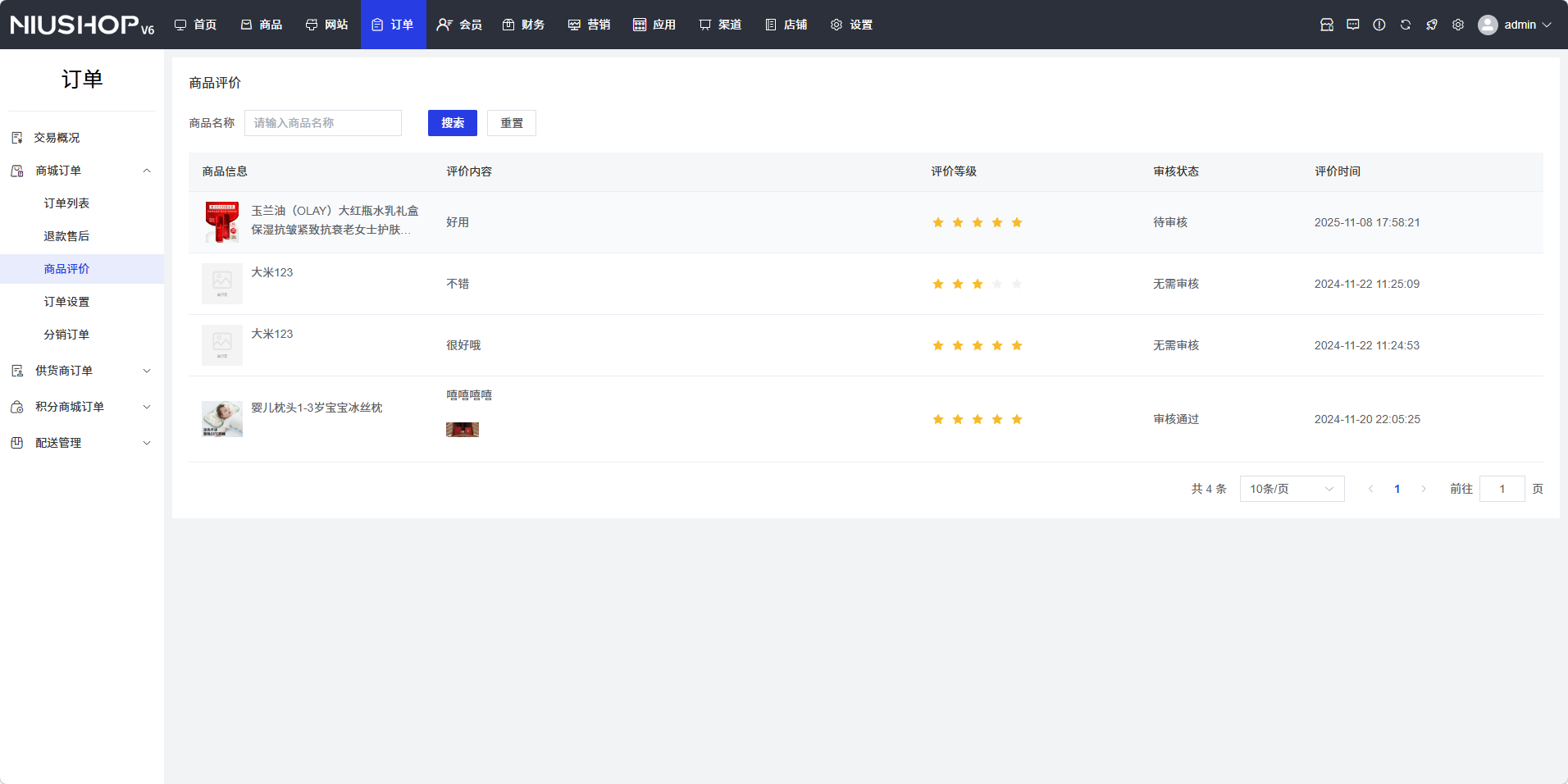Click the rocket icon in header
The height and width of the screenshot is (784, 1568).
[x=1431, y=25]
